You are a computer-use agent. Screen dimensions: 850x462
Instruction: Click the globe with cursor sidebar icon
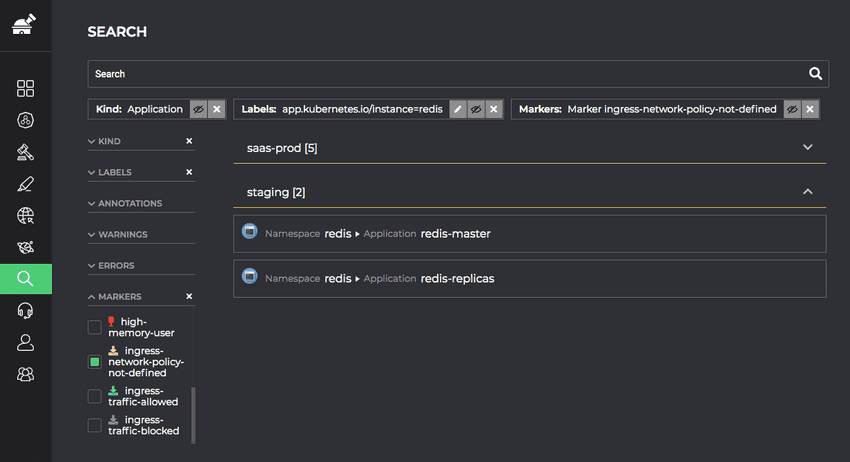pyautogui.click(x=26, y=216)
